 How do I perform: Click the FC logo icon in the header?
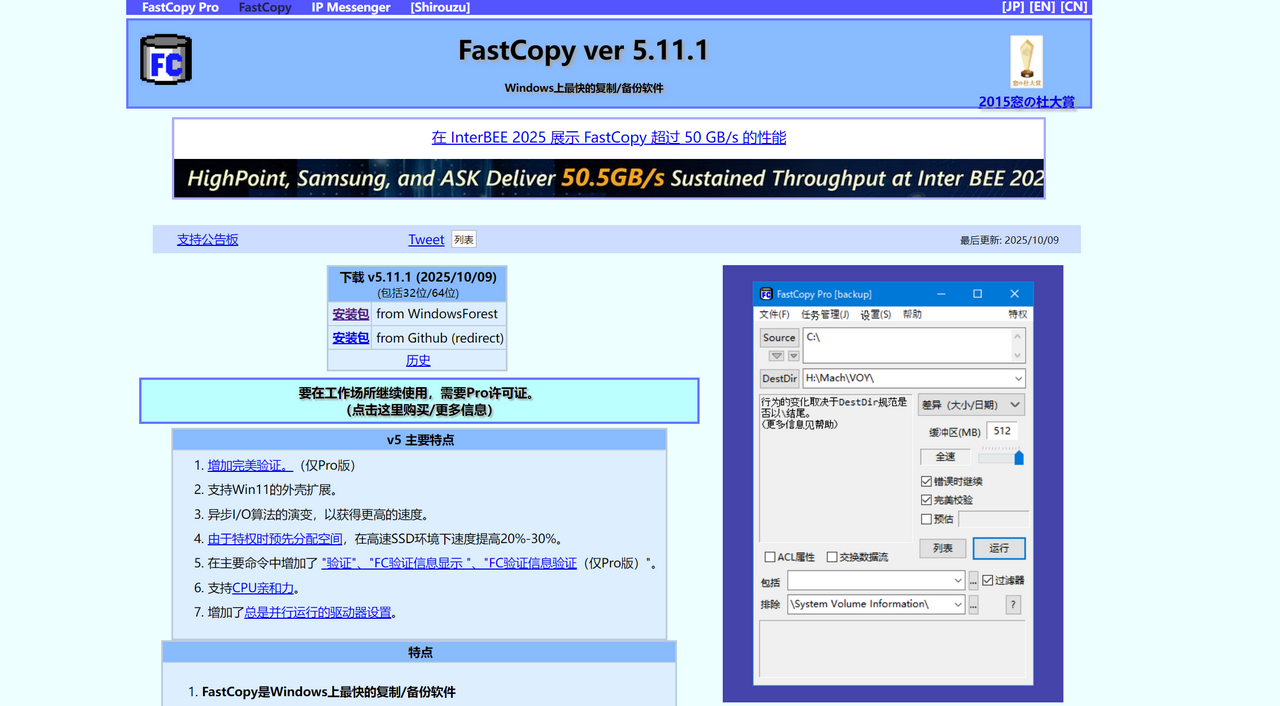click(x=165, y=59)
